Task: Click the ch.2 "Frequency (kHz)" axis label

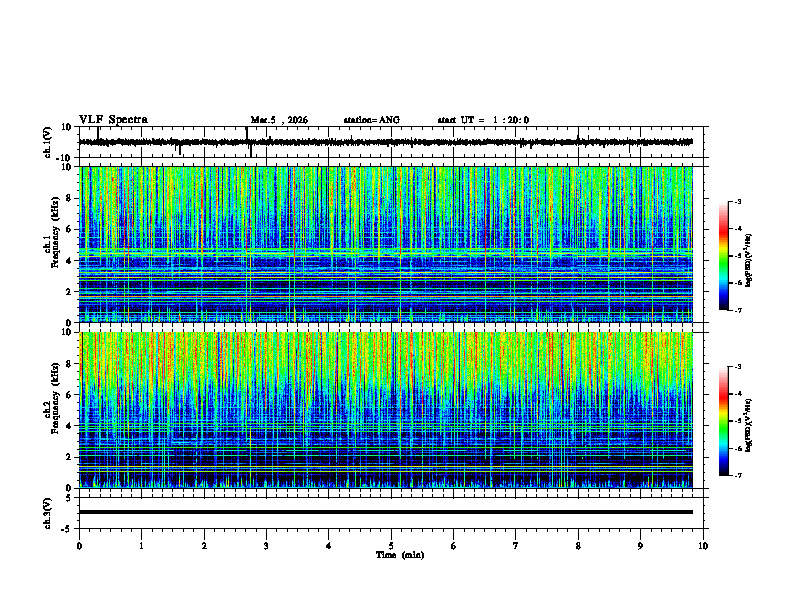Action: 55,398
